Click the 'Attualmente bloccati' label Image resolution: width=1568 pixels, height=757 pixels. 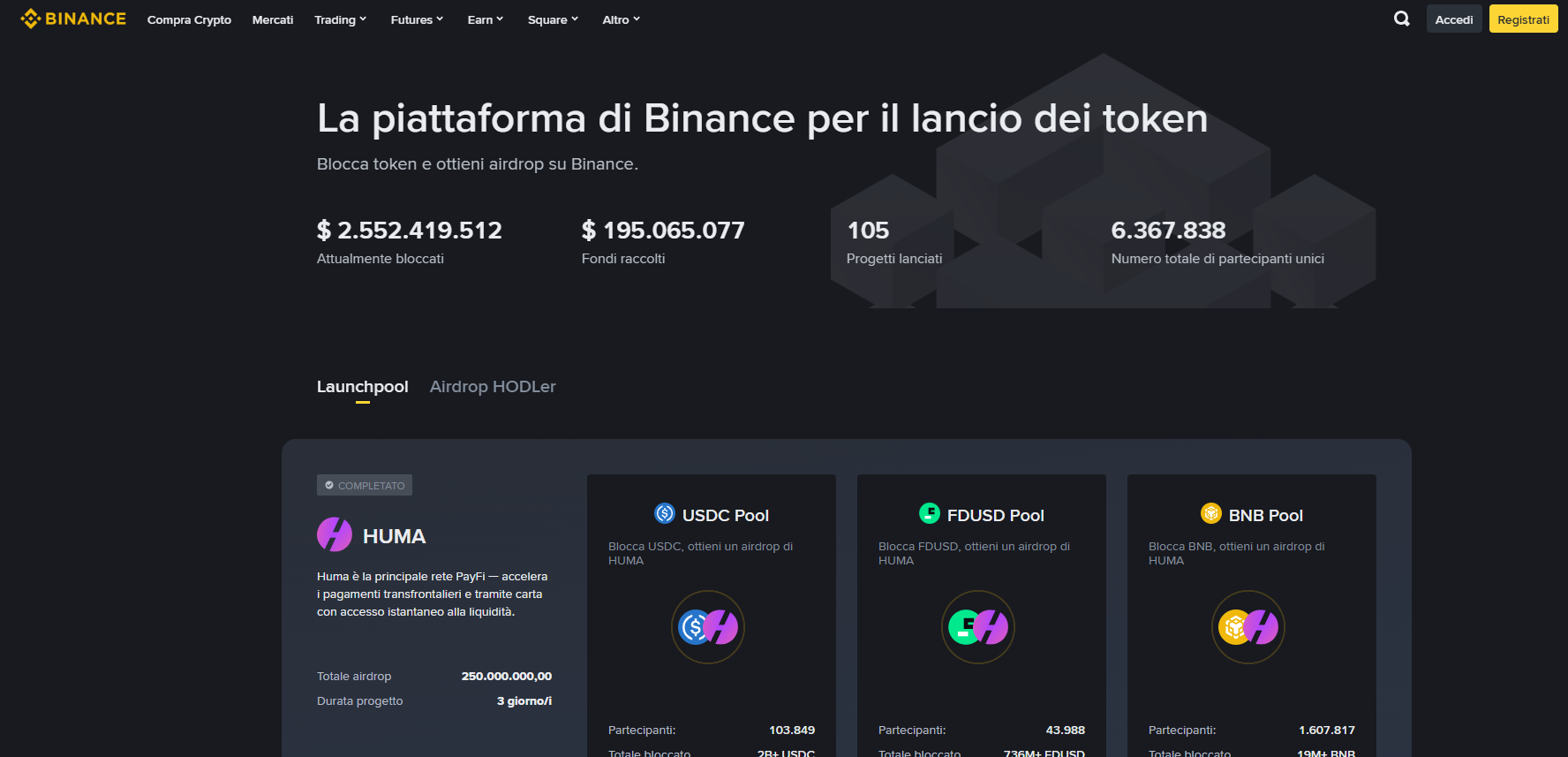[381, 259]
